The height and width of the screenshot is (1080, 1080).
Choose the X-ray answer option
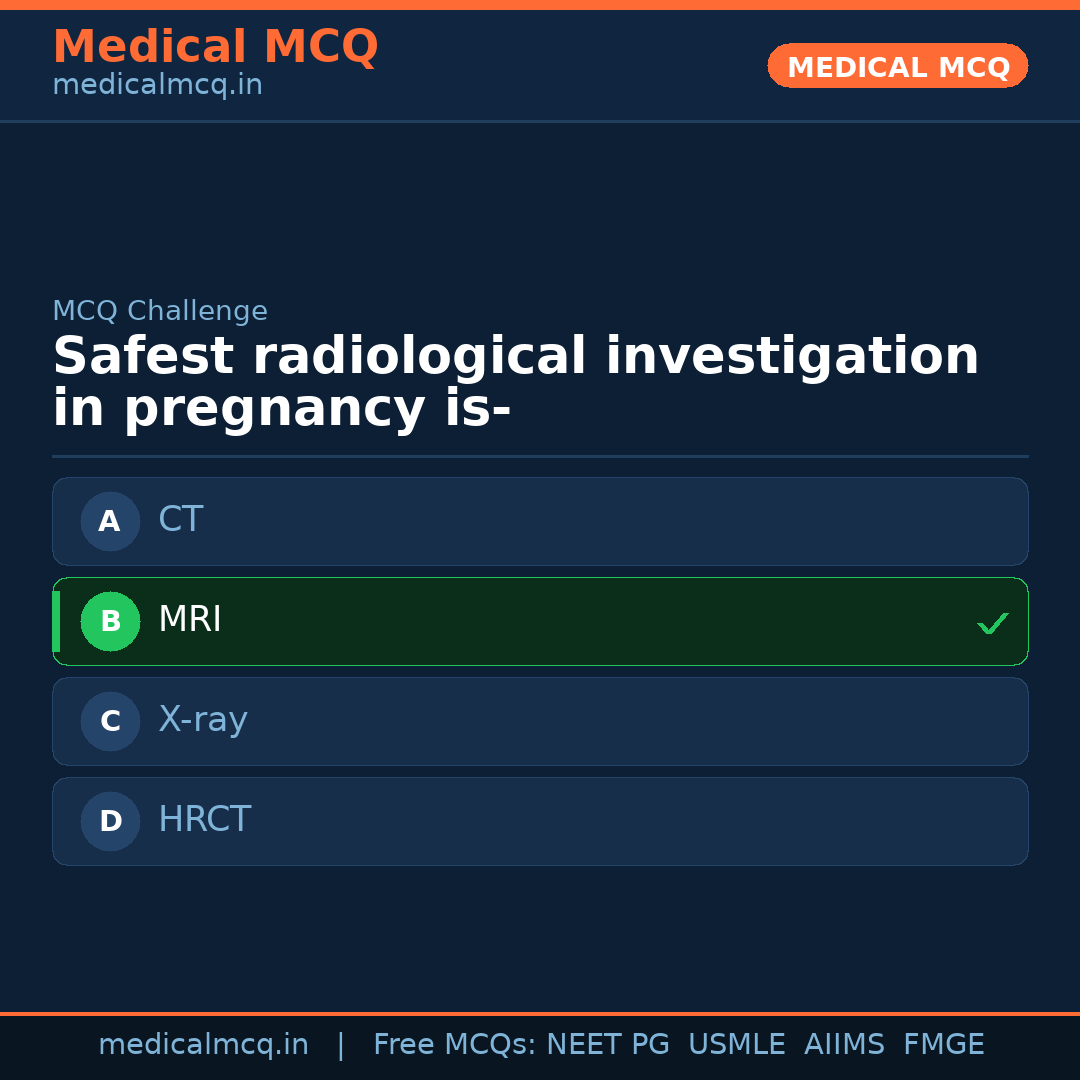(x=540, y=721)
